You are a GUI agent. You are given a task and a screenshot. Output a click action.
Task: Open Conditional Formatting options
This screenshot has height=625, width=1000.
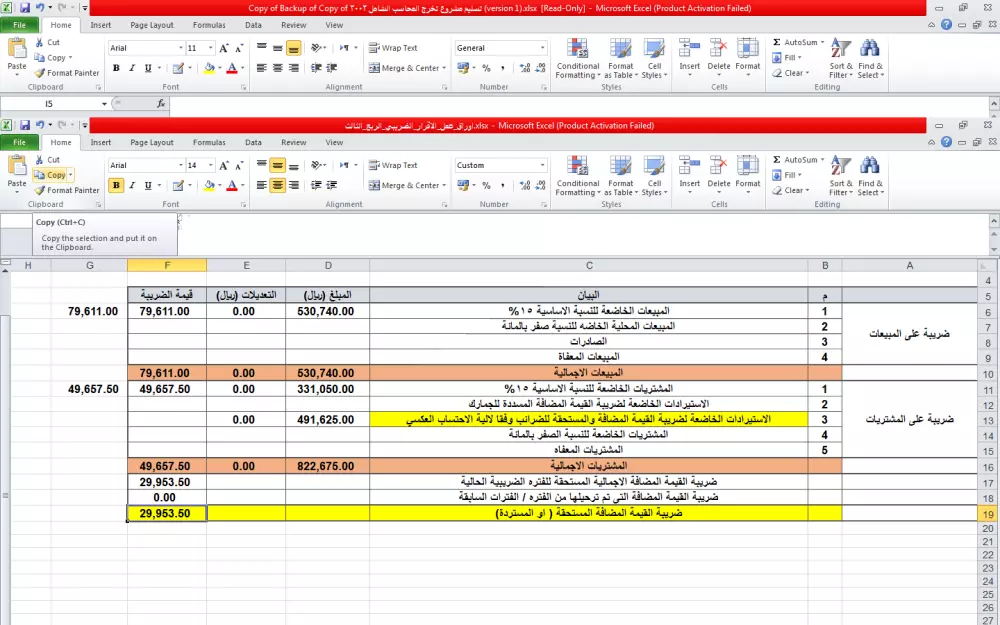tap(577, 175)
